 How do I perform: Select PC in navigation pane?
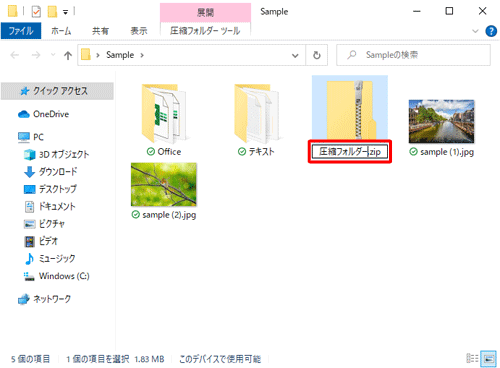(38, 137)
